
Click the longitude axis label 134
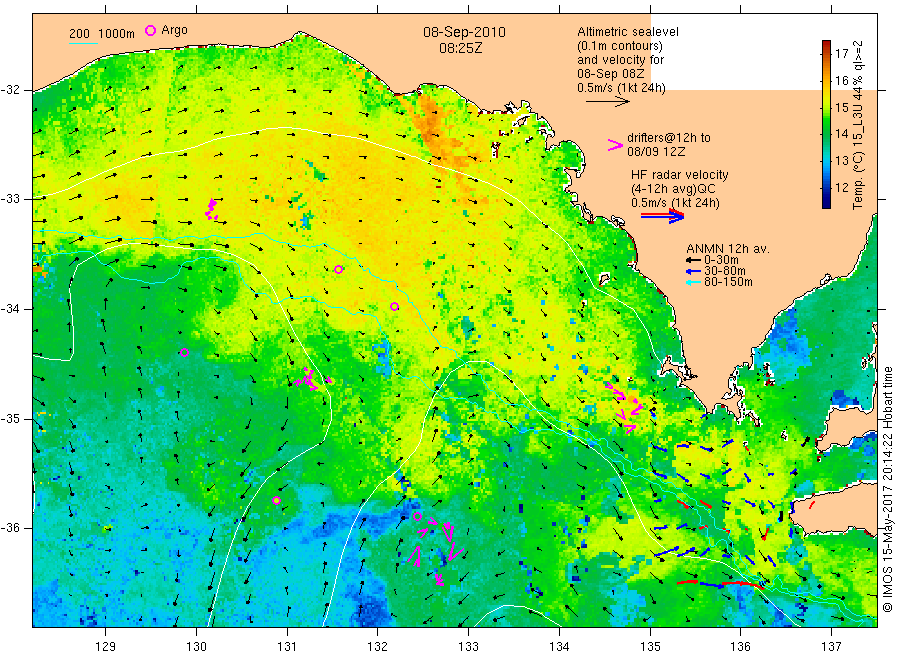[x=559, y=647]
